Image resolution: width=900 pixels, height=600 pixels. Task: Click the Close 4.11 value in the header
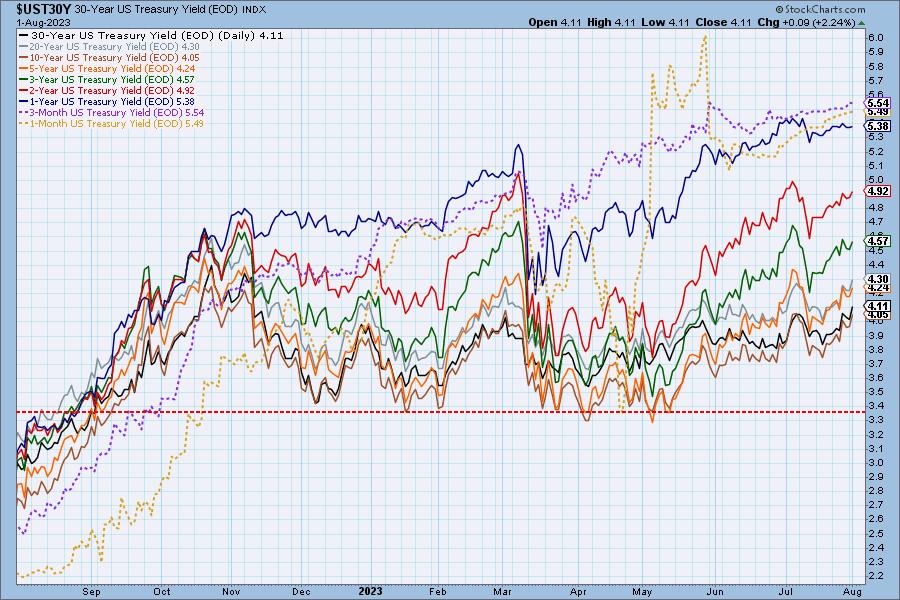pyautogui.click(x=723, y=22)
